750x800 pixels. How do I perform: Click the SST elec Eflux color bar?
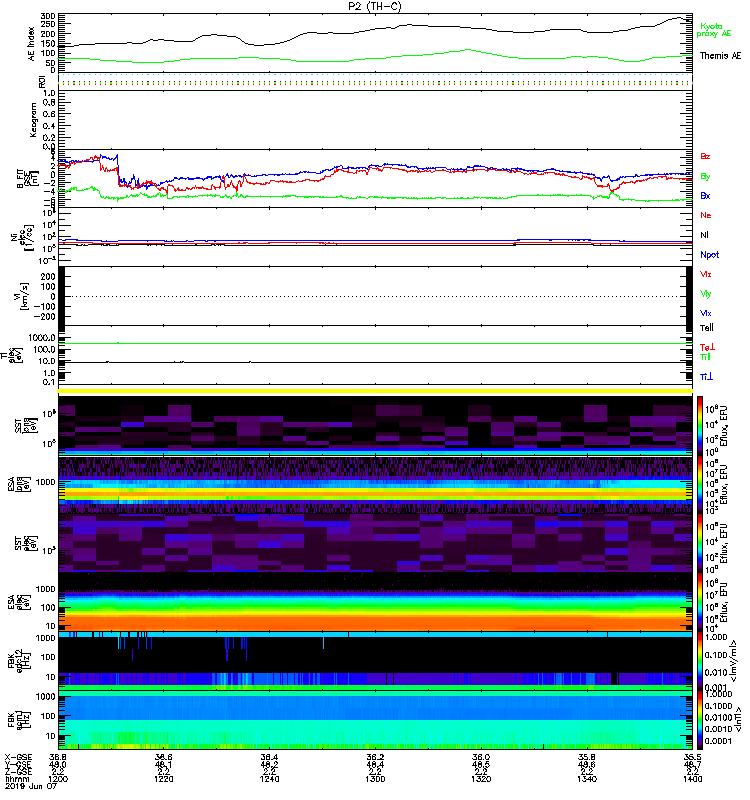tap(700, 543)
